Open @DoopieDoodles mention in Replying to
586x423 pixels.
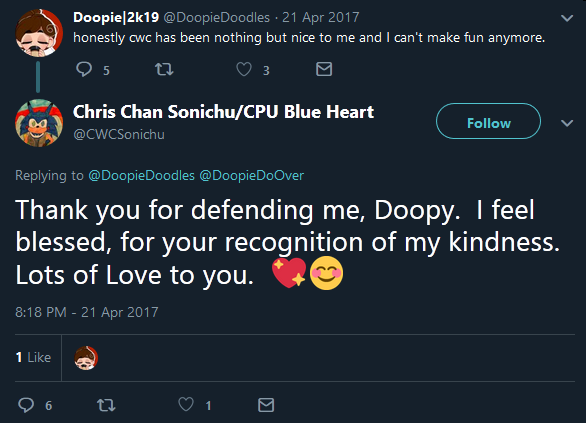(x=141, y=175)
